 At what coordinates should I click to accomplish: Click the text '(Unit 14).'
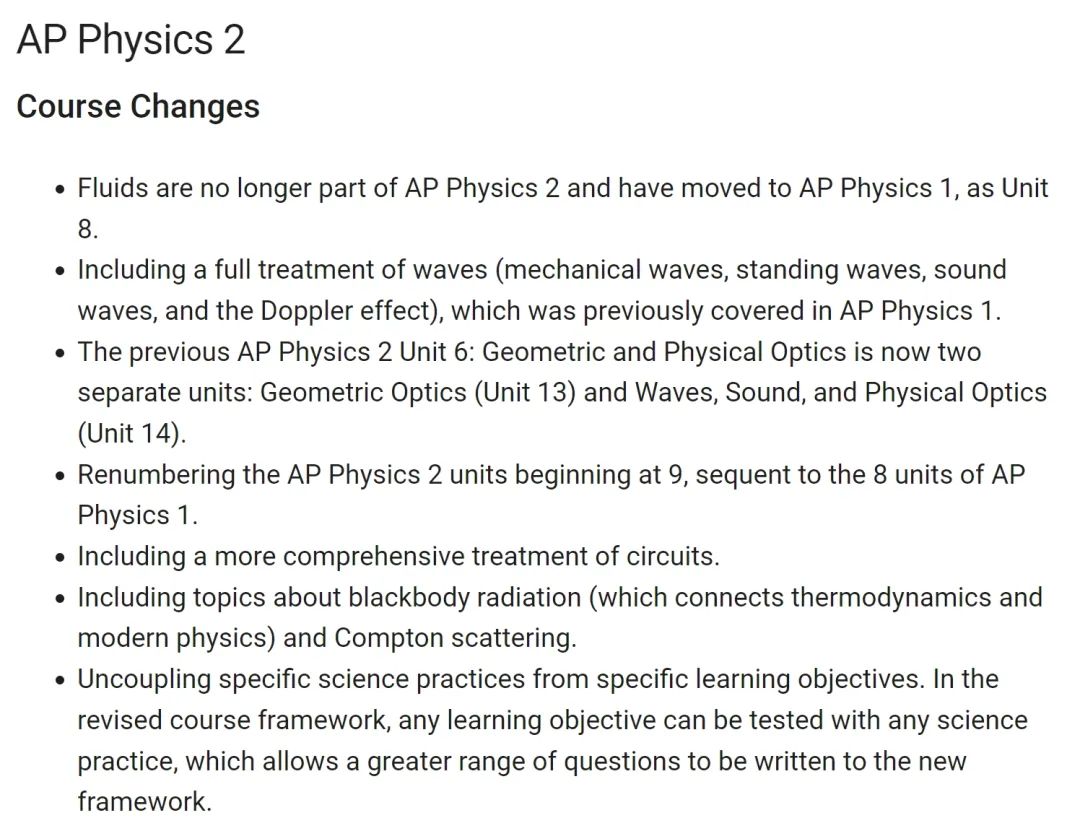[x=132, y=433]
